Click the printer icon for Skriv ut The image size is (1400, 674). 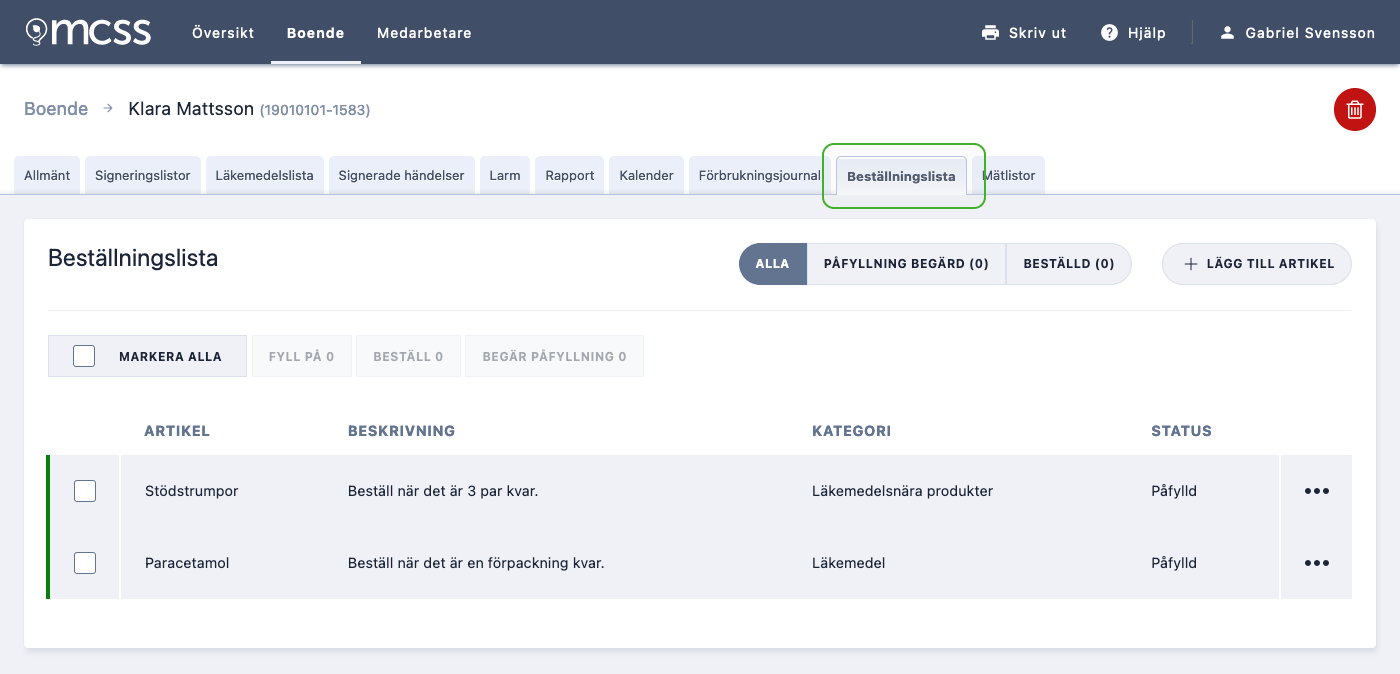coord(991,33)
